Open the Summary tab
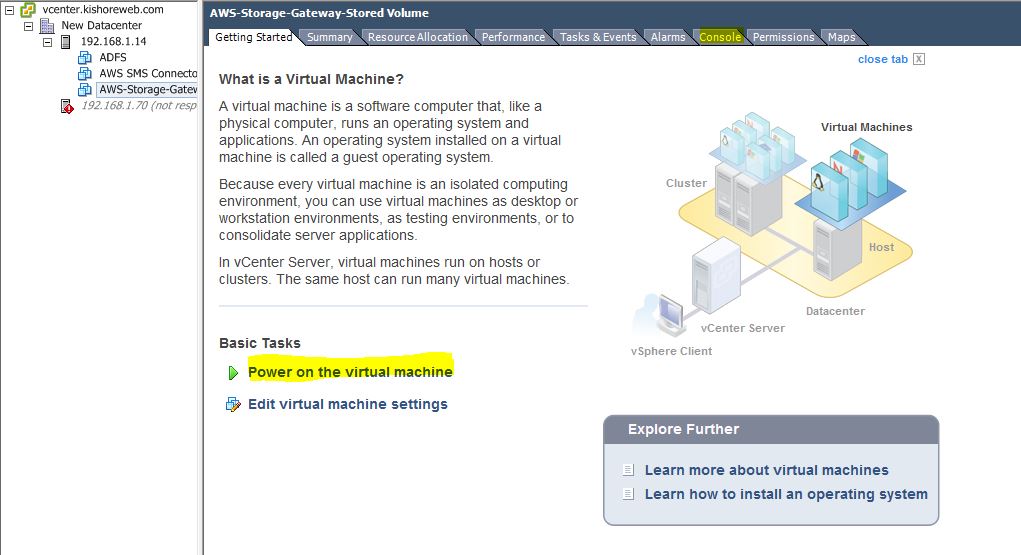 click(329, 37)
